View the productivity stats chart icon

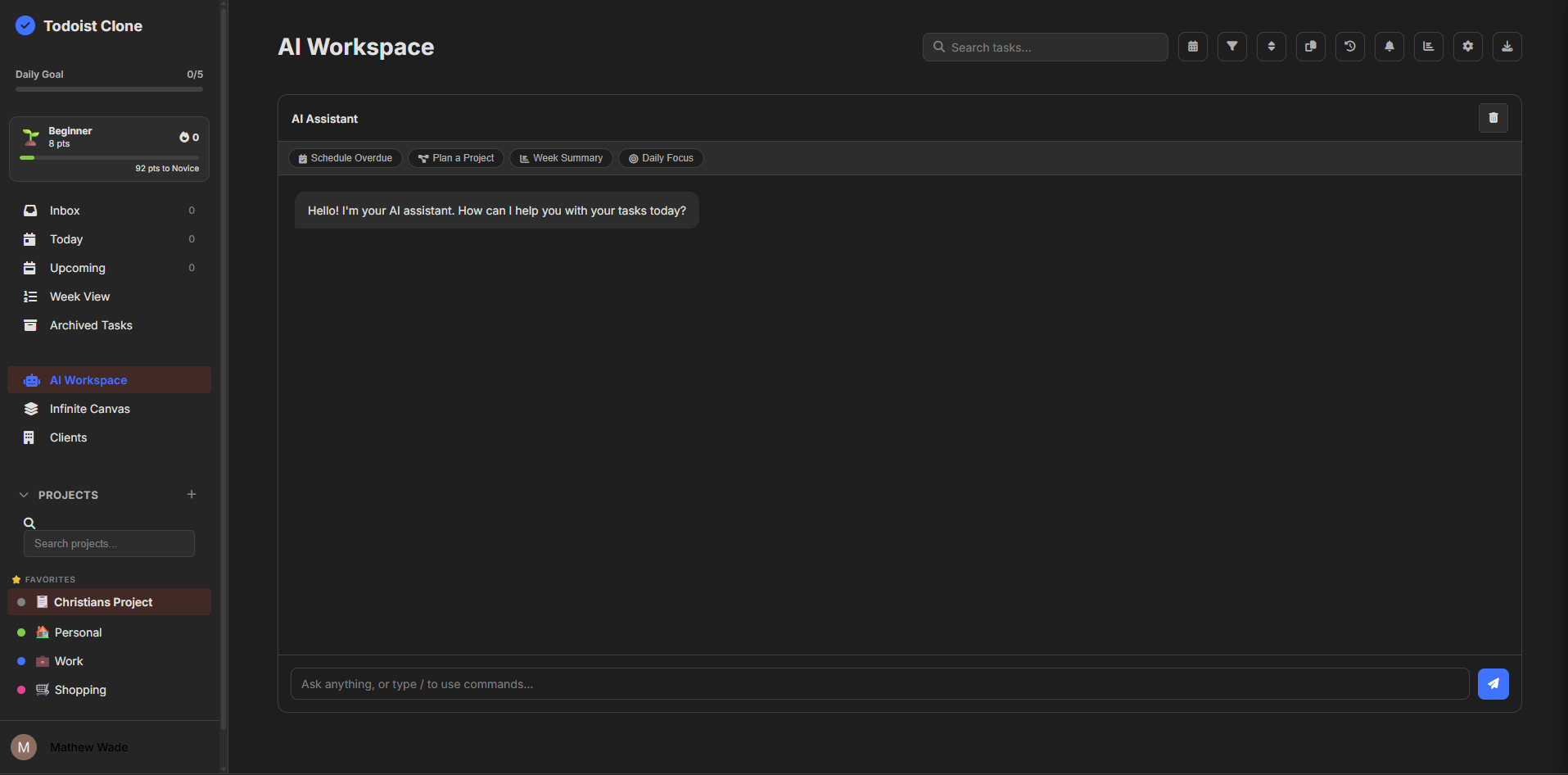tap(1428, 47)
